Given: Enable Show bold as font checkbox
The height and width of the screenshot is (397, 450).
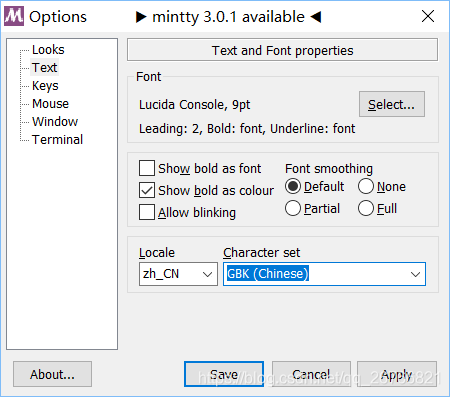Looking at the screenshot, I should pyautogui.click(x=147, y=168).
